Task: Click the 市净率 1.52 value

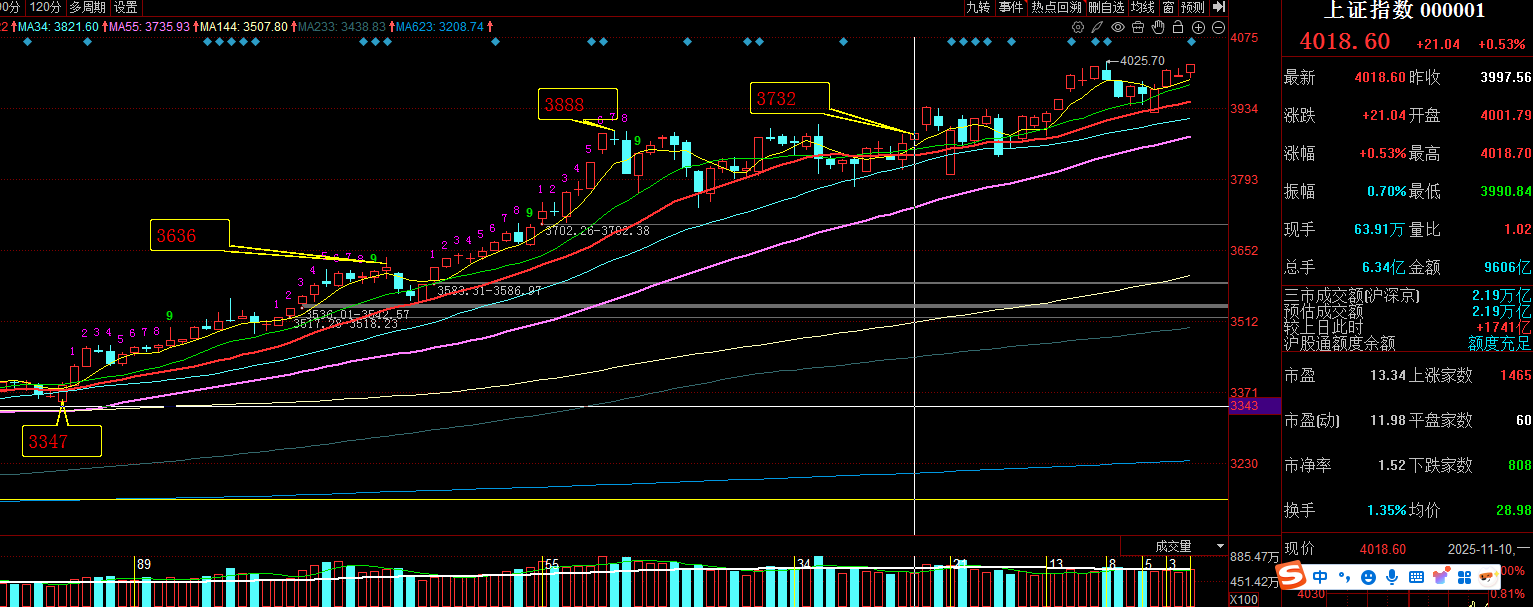Action: (x=1392, y=465)
